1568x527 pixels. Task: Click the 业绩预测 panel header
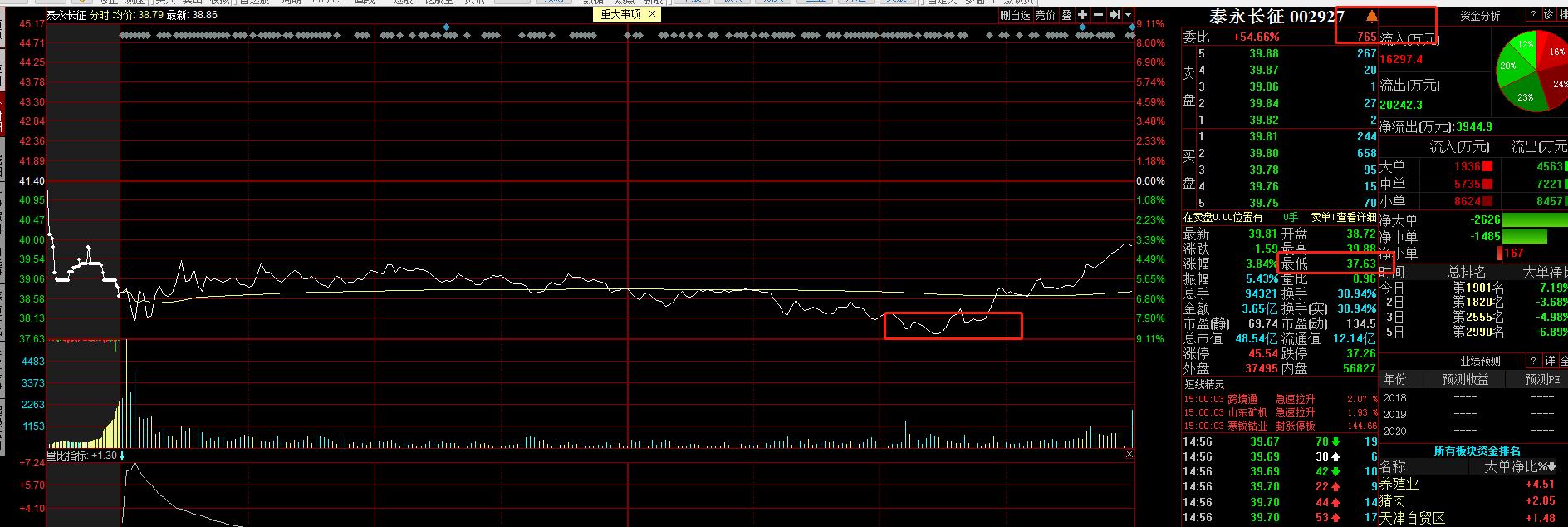coord(1480,362)
